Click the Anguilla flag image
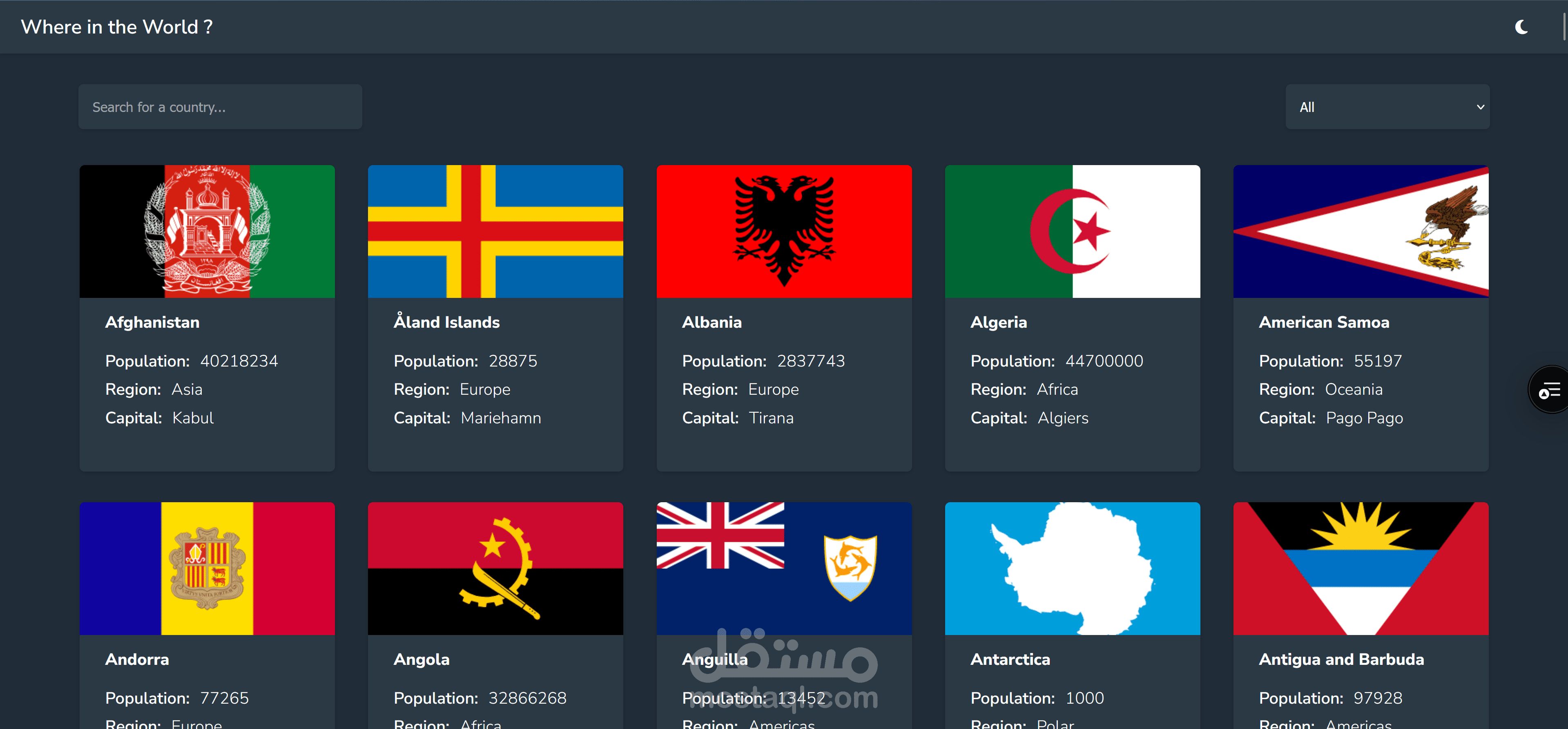Screen dimensions: 1568x729 (784, 568)
